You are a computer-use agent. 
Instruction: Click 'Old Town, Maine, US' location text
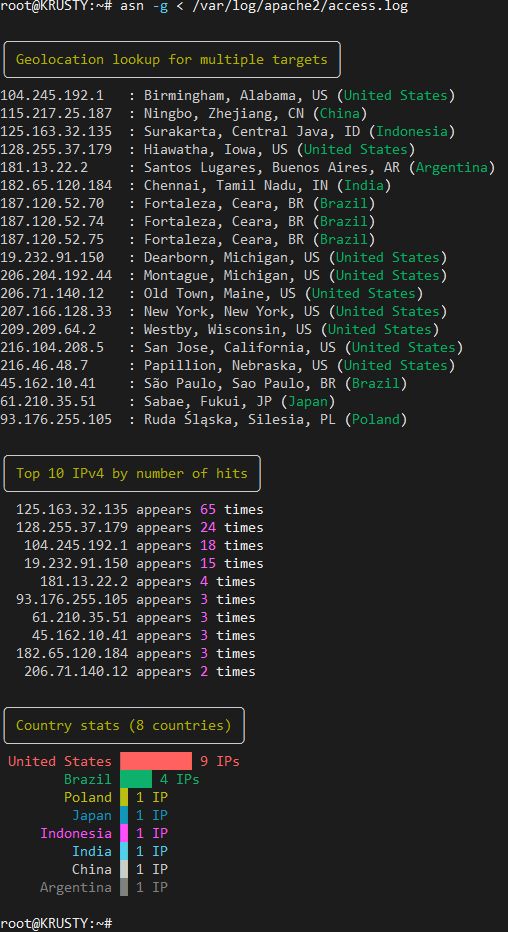point(220,293)
